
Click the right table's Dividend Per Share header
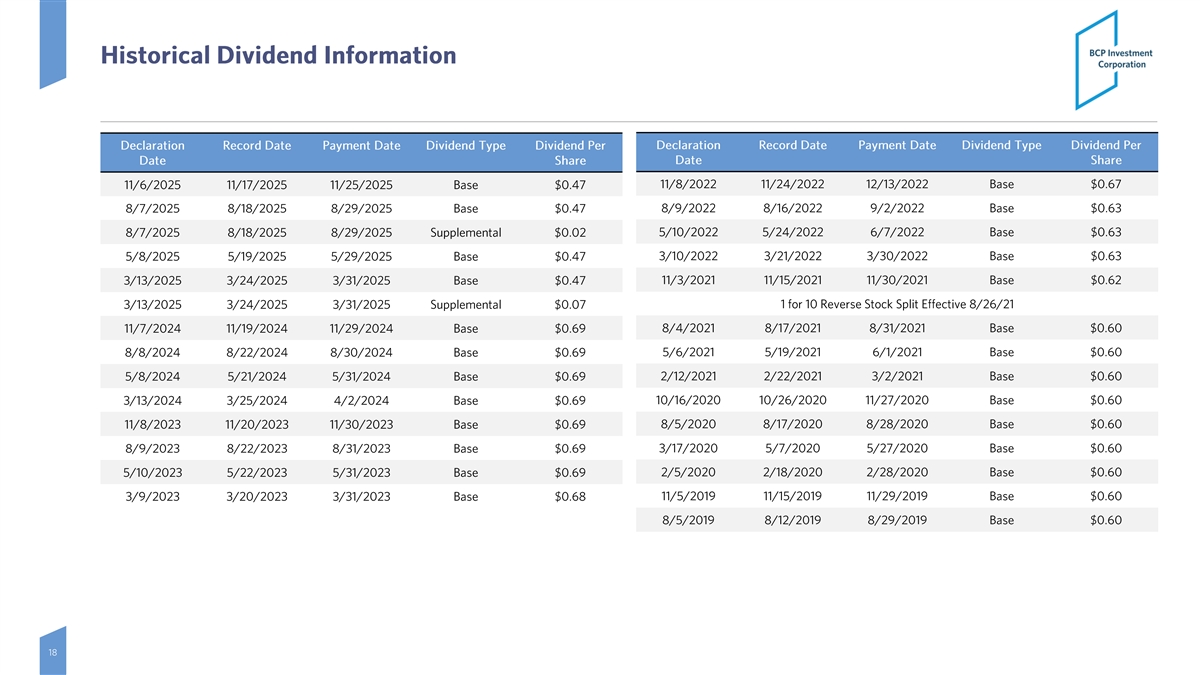pyautogui.click(x=1105, y=153)
